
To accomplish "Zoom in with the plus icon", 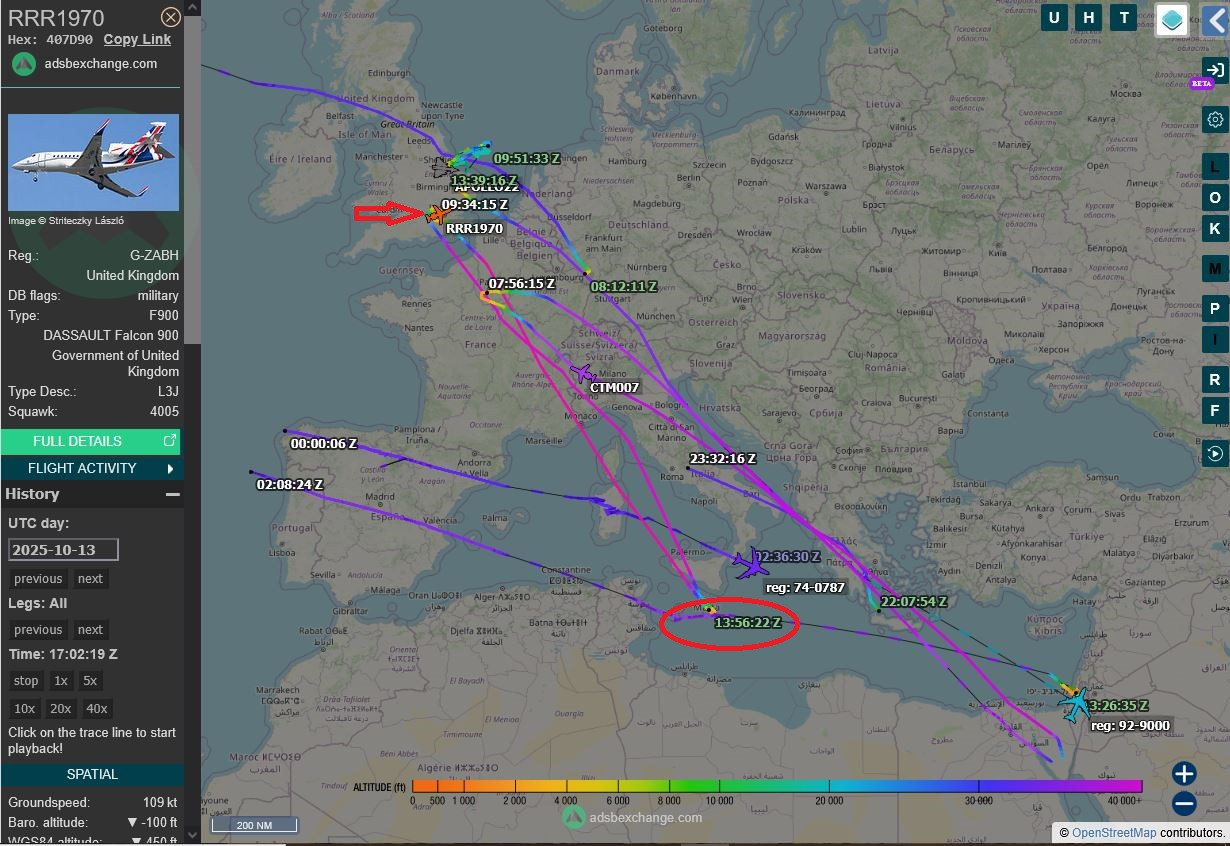I will pyautogui.click(x=1184, y=773).
